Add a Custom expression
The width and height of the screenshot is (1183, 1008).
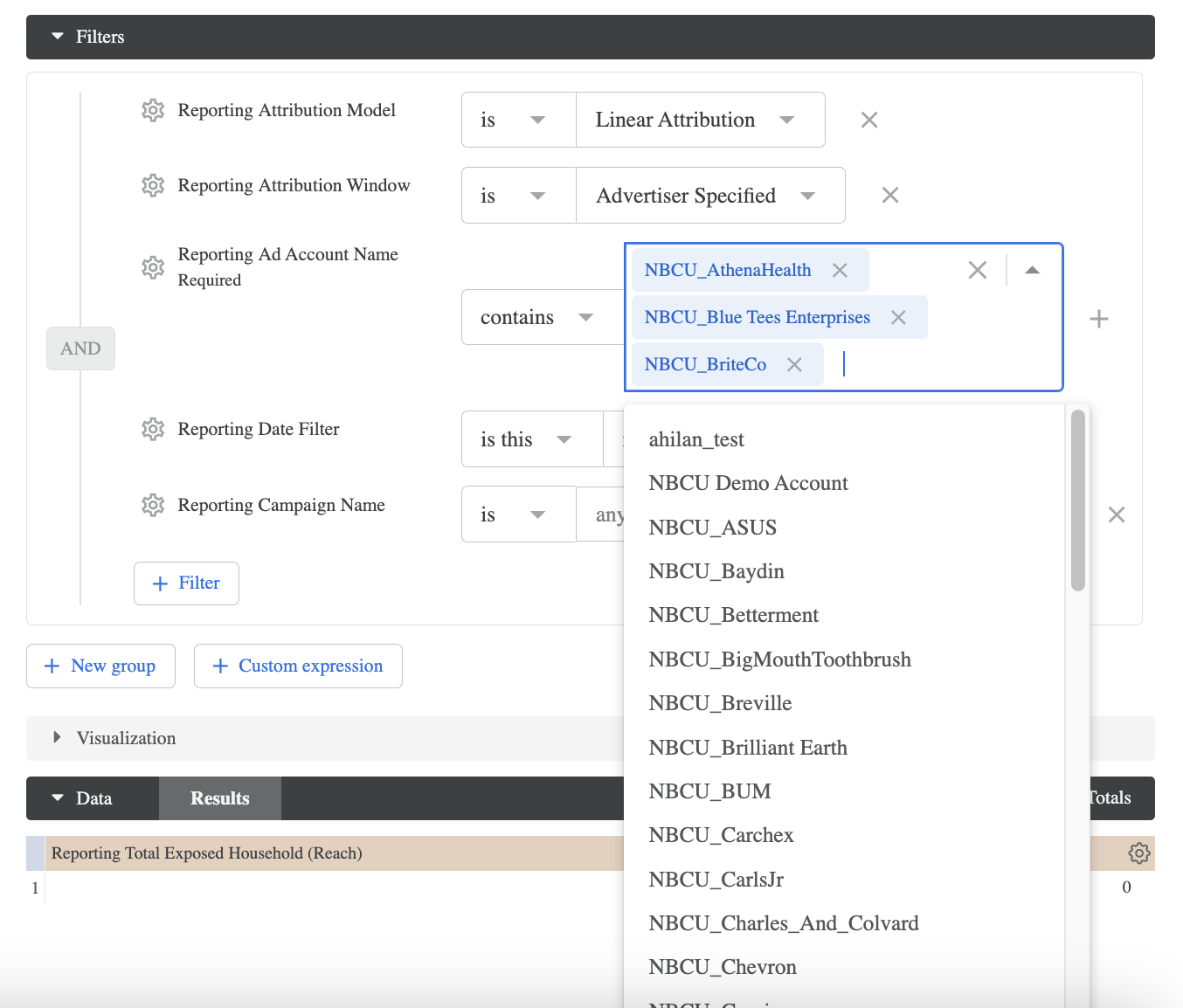point(298,666)
